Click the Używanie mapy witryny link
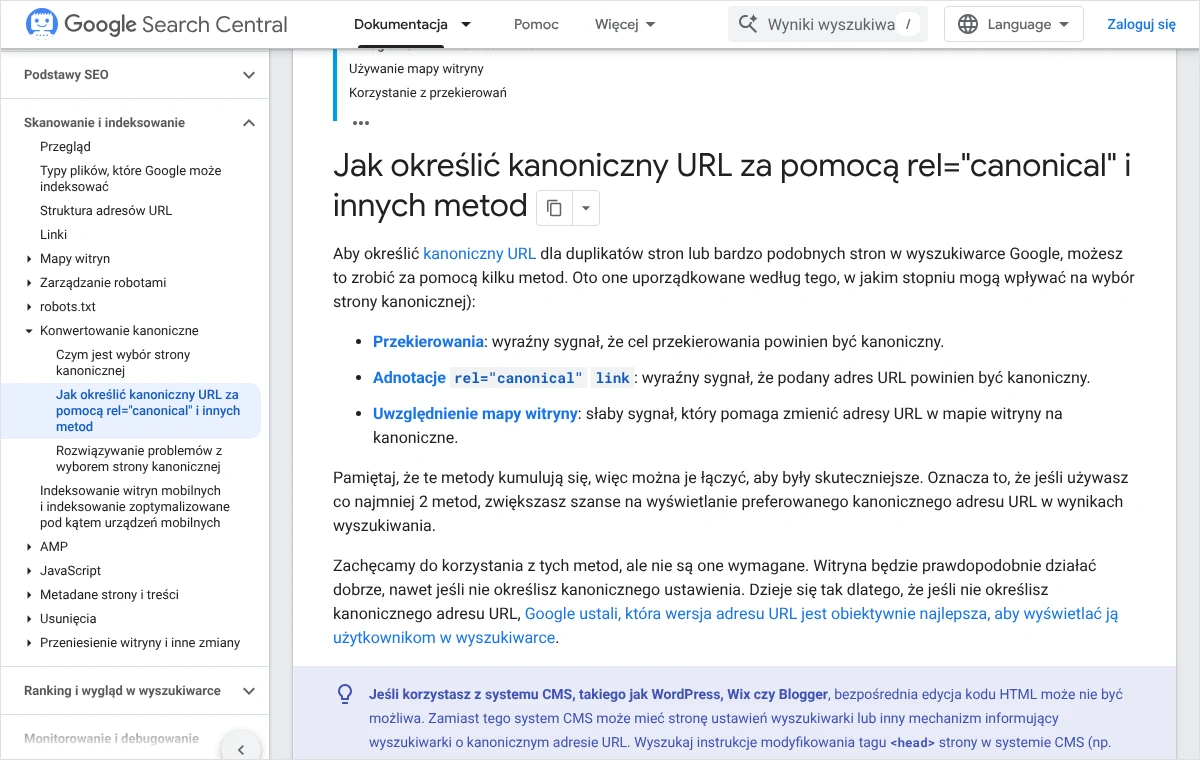The height and width of the screenshot is (760, 1200). (x=416, y=69)
